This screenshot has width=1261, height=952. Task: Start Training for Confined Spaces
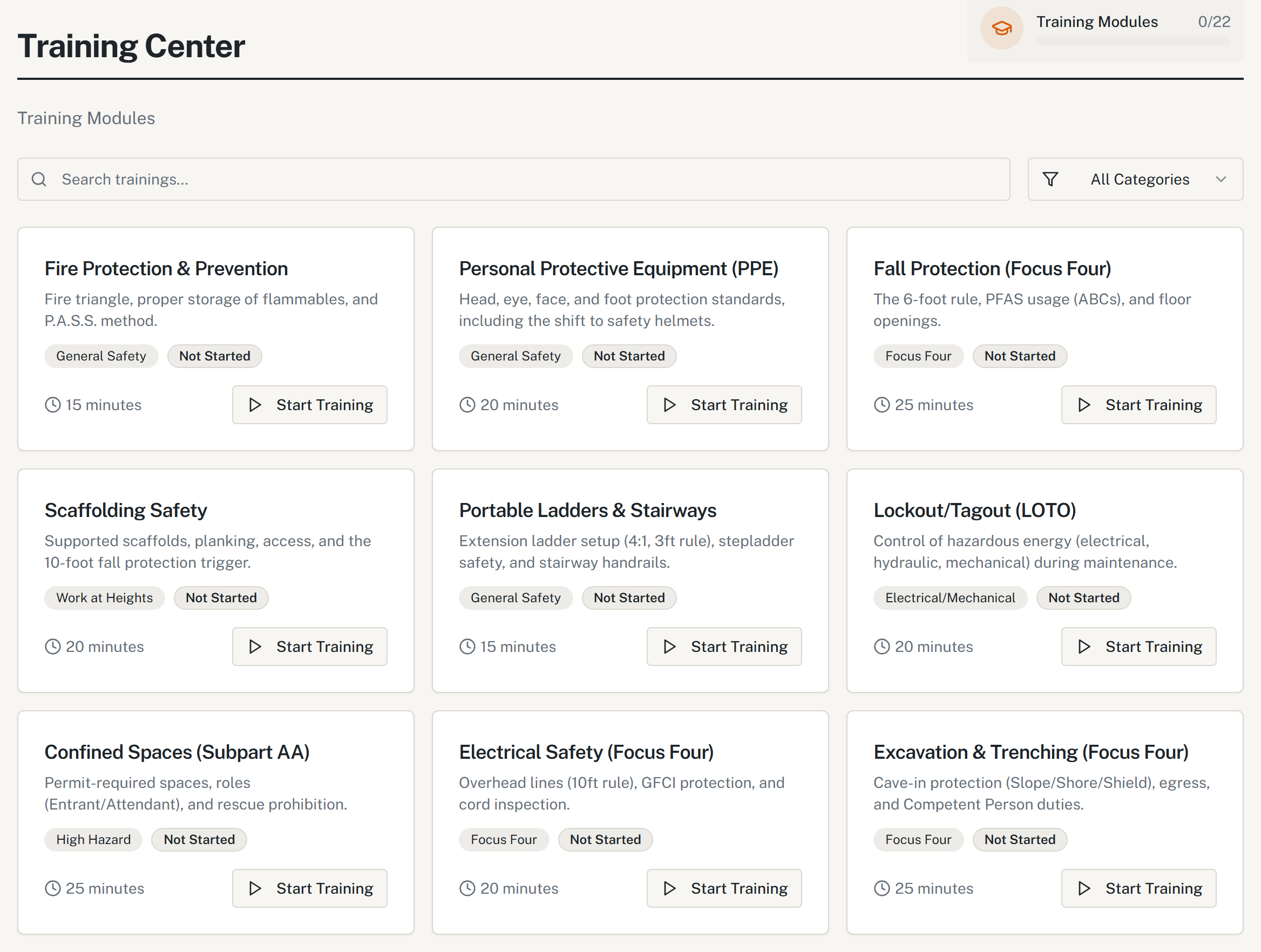pyautogui.click(x=309, y=888)
